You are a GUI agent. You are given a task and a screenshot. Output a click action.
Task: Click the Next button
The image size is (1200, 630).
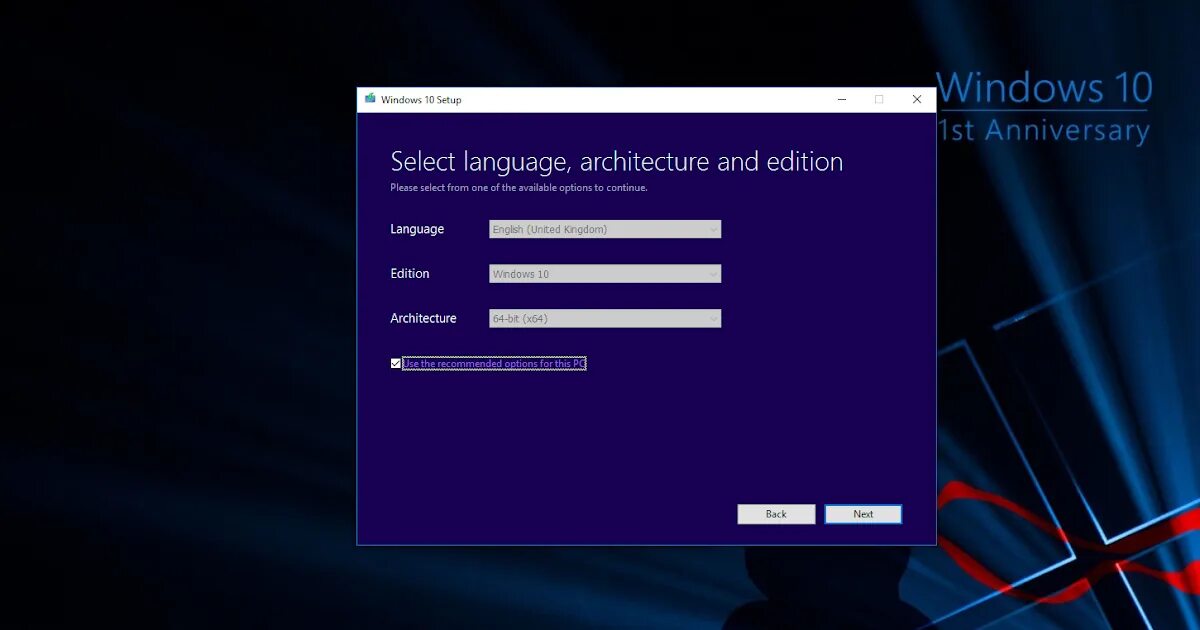tap(863, 514)
